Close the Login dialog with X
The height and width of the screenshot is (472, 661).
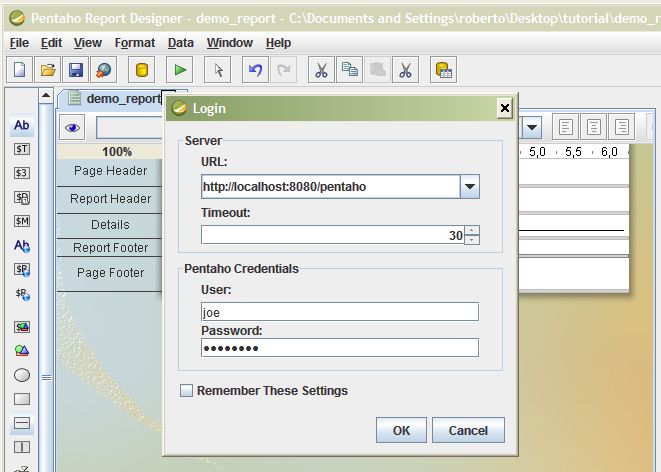point(505,108)
